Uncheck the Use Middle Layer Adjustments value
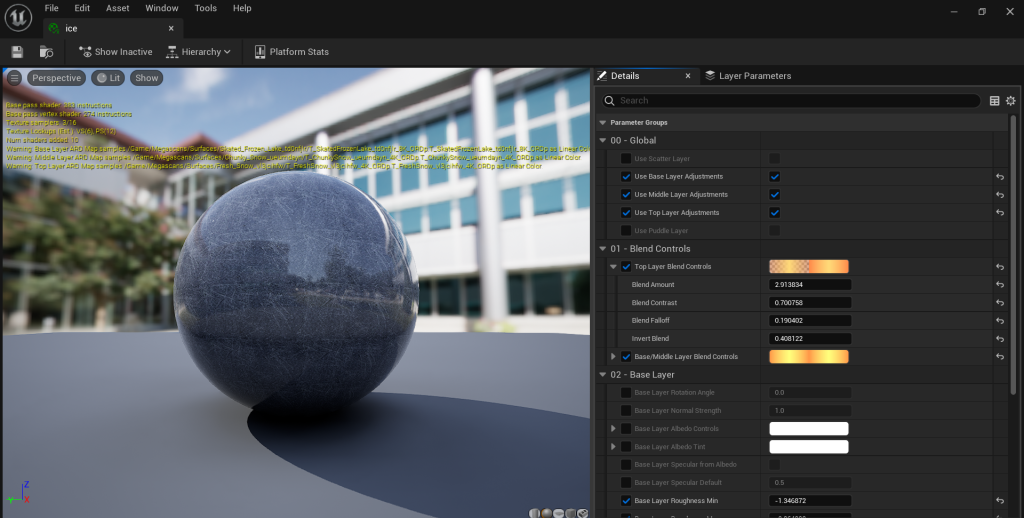 coord(775,195)
